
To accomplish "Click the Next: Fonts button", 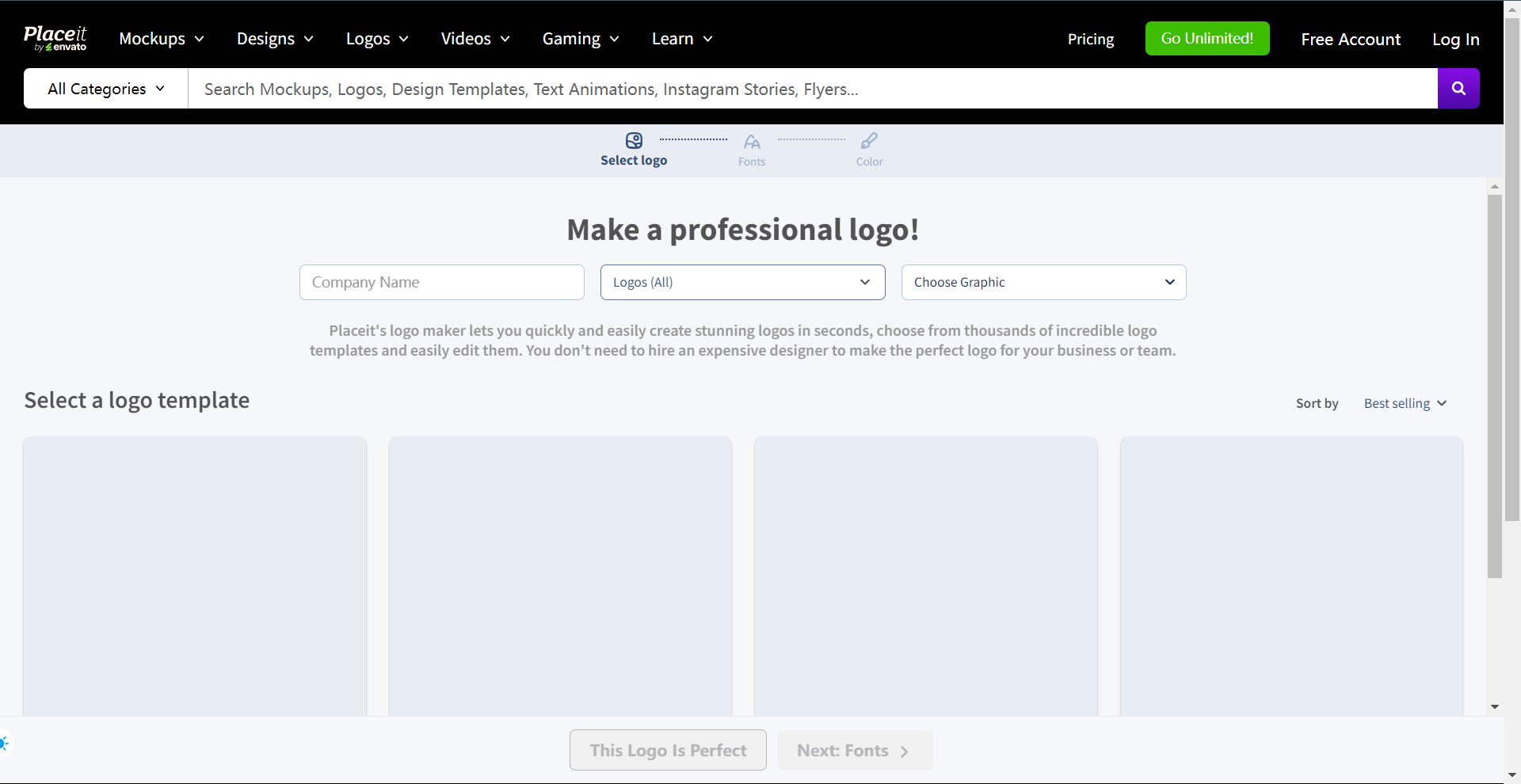I will click(855, 750).
